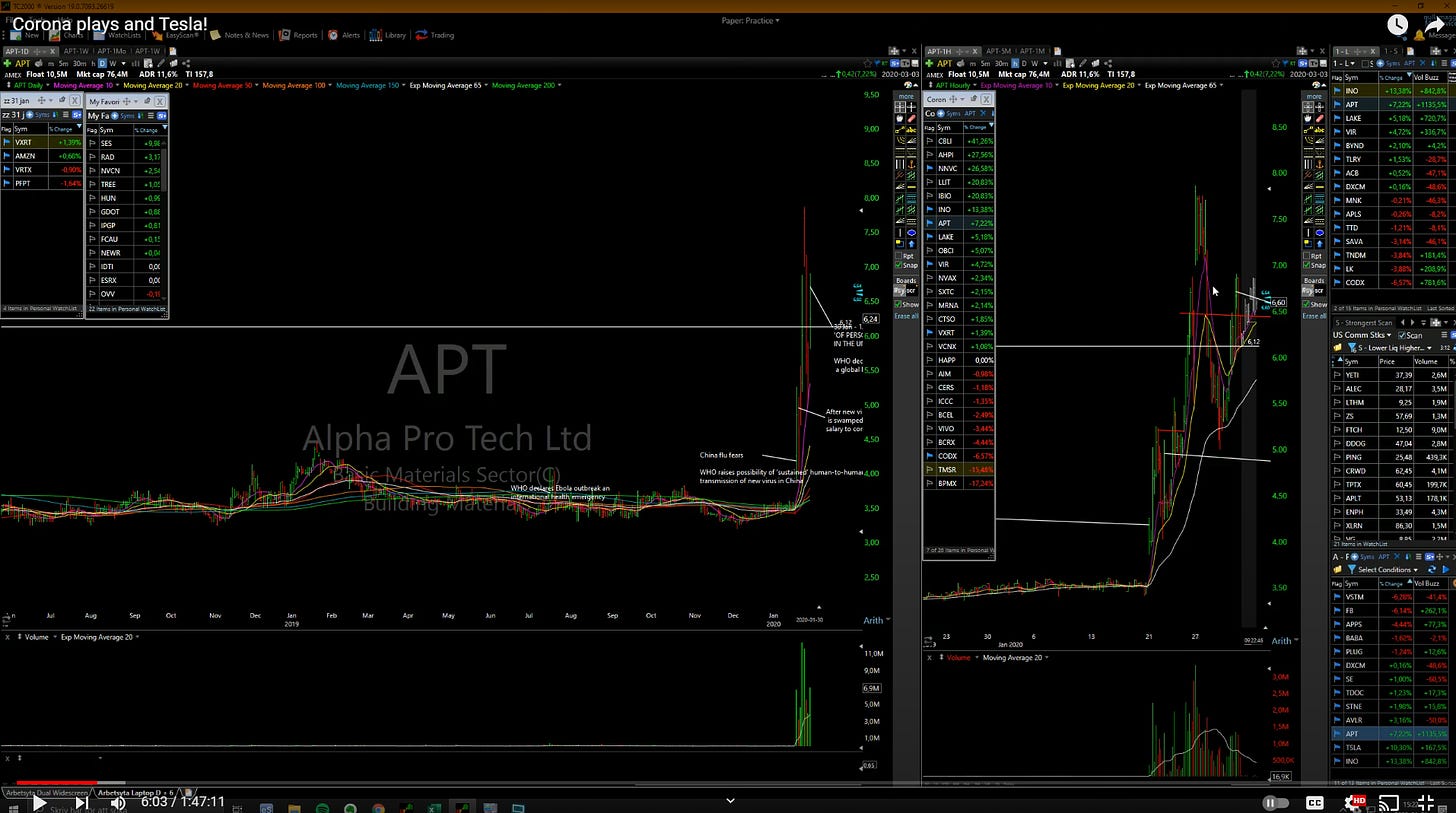Viewport: 1456px width, 813px height.
Task: Launch EasyScan from the toolbar
Action: point(174,35)
